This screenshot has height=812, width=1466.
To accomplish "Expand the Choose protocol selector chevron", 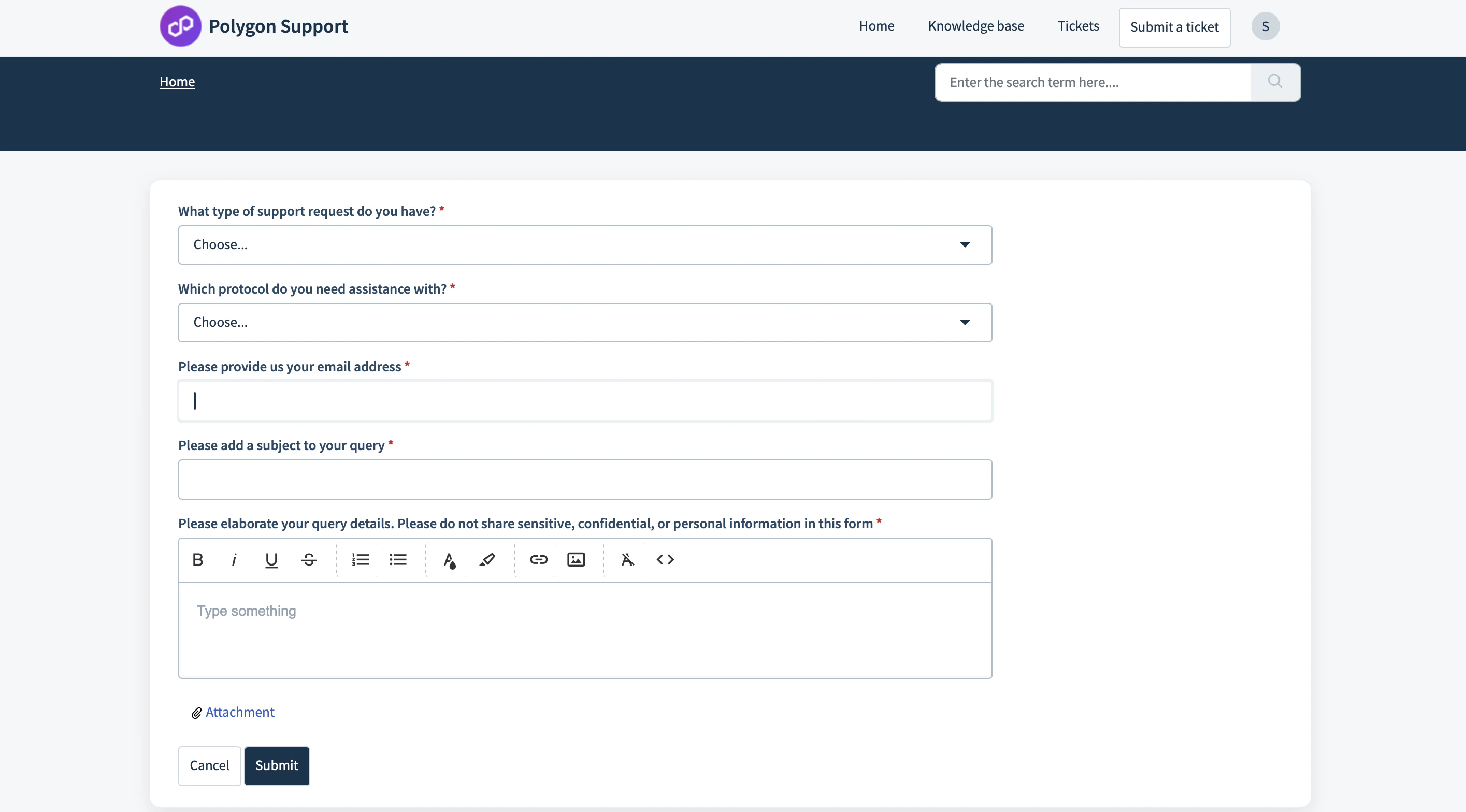I will click(965, 322).
